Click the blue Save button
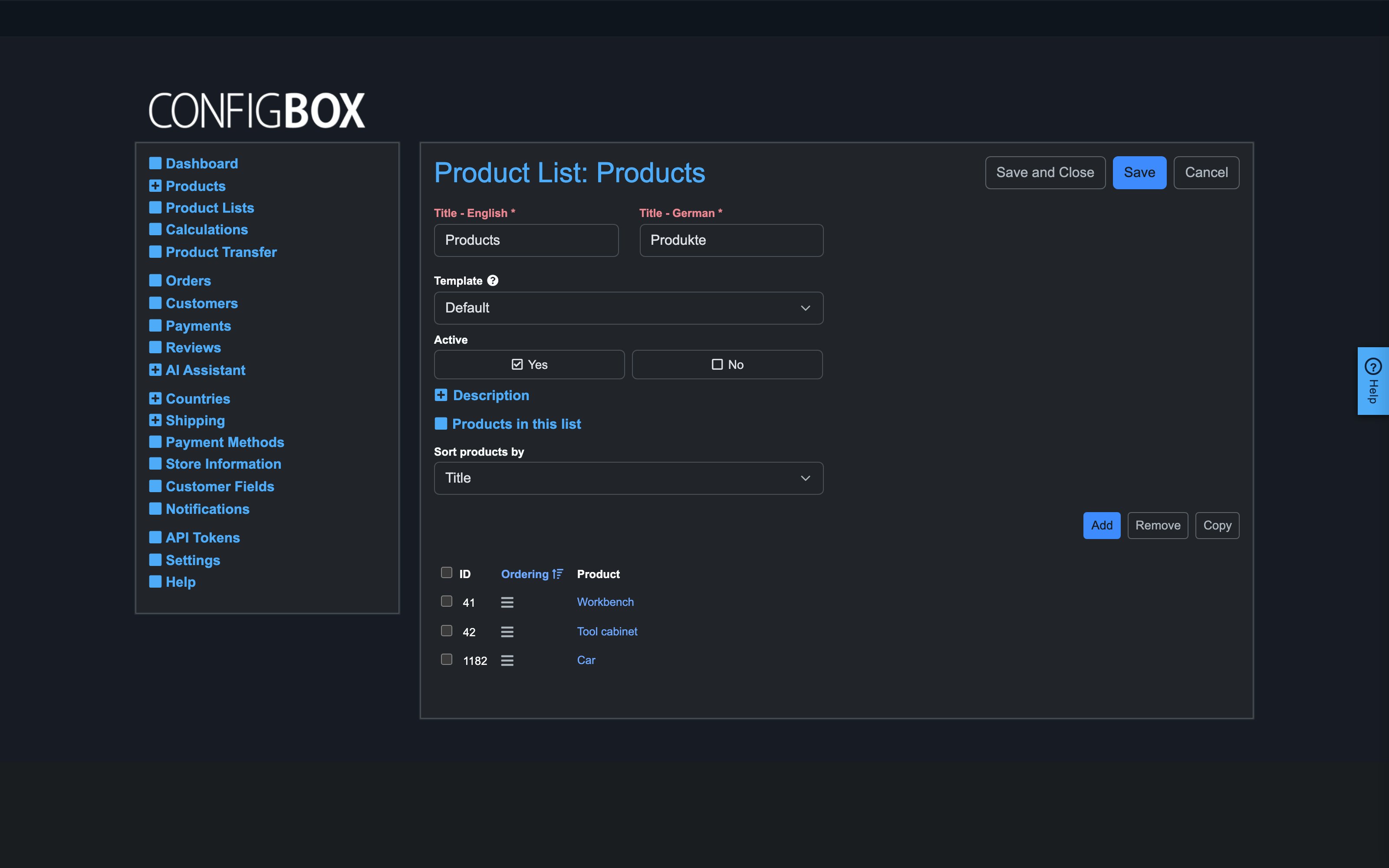1389x868 pixels. [x=1139, y=172]
